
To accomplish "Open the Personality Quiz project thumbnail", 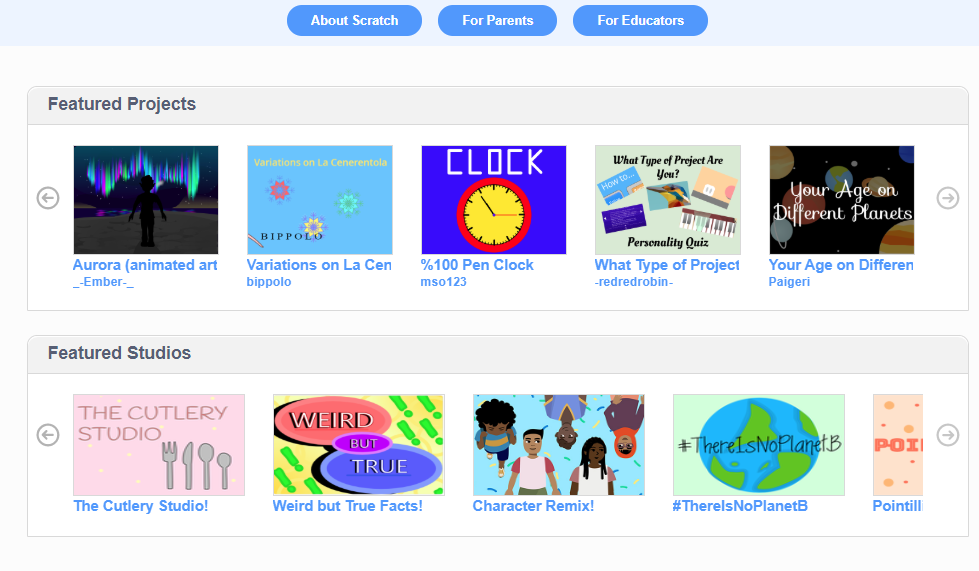I will (667, 200).
